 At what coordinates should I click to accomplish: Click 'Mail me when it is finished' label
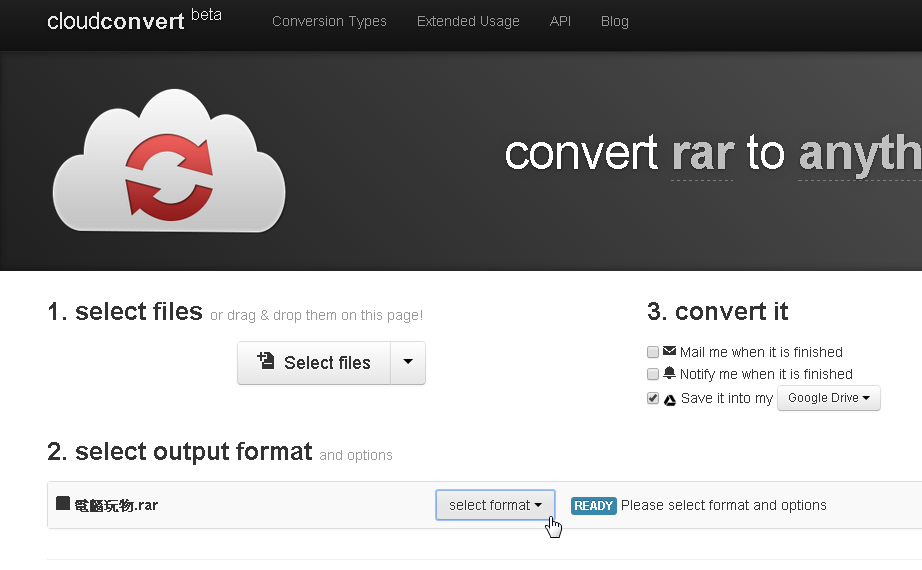click(x=761, y=352)
